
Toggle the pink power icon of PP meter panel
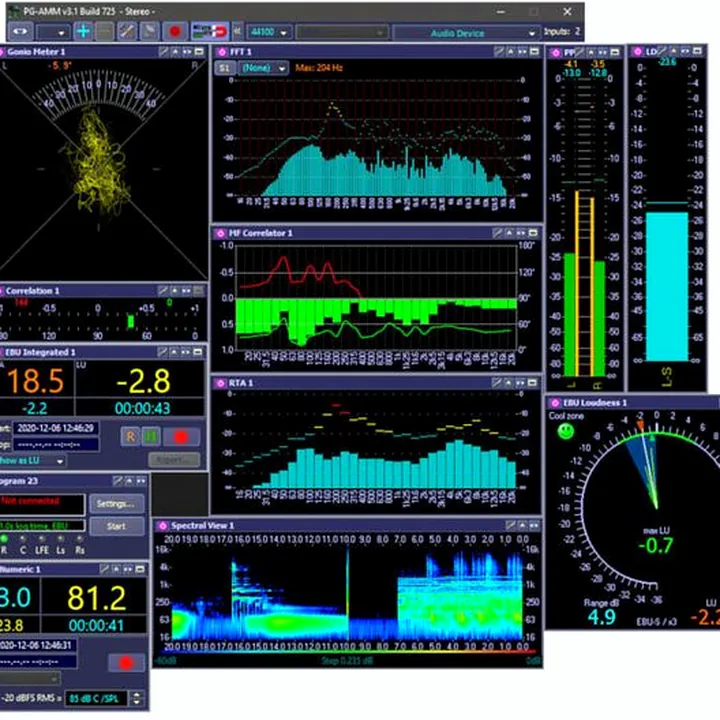click(556, 53)
